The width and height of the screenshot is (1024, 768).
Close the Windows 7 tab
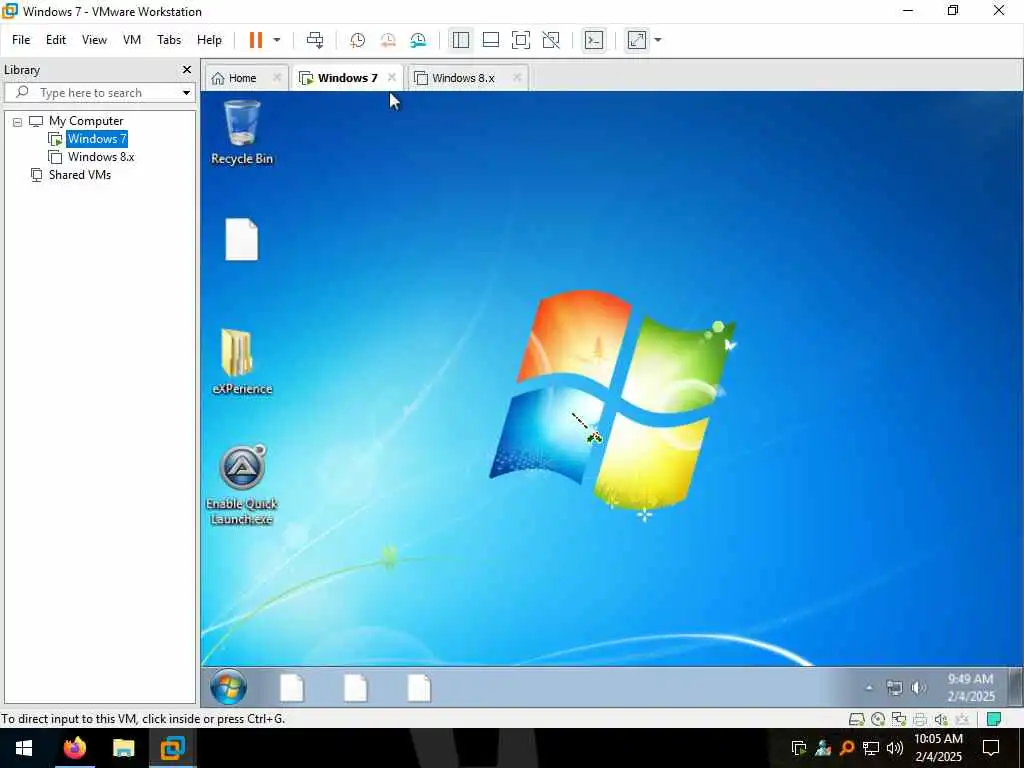tap(392, 77)
